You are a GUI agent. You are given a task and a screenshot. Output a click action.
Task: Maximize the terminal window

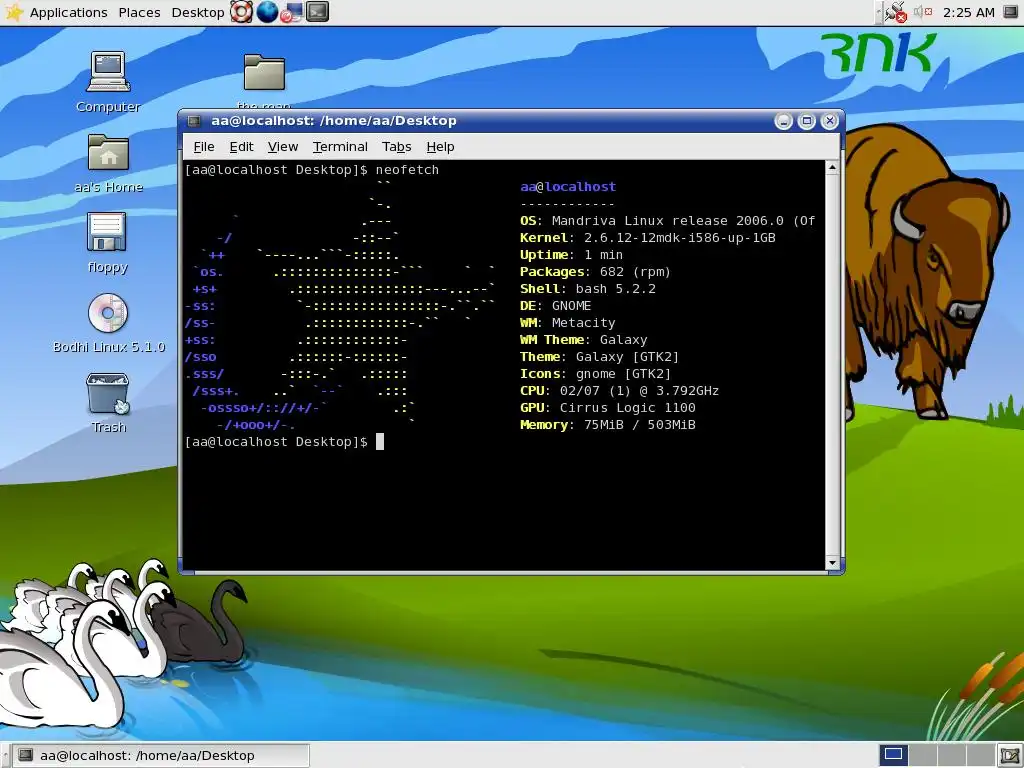tap(807, 121)
